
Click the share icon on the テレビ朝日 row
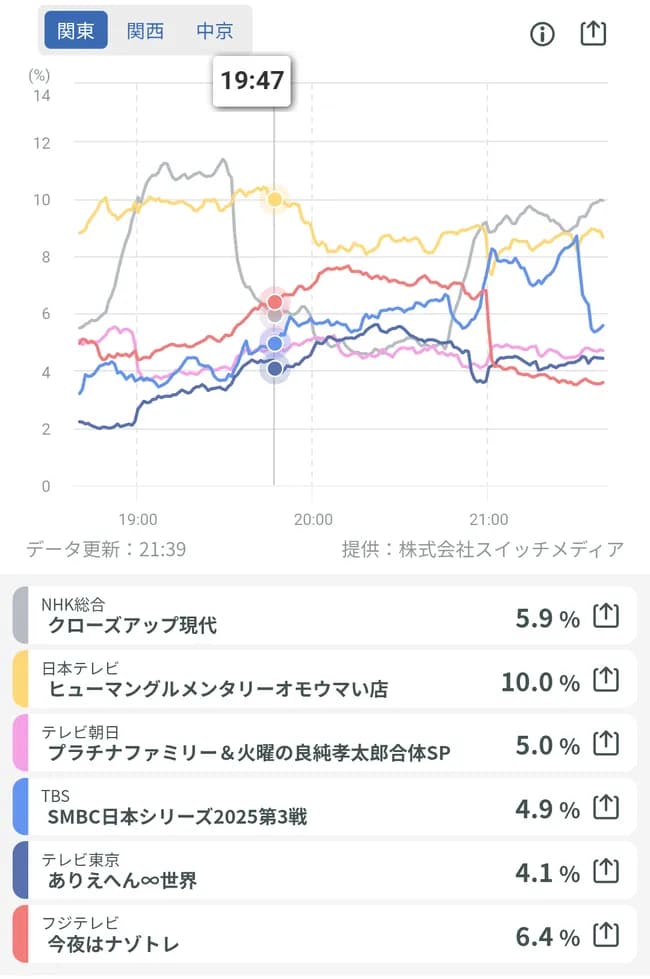(x=606, y=745)
